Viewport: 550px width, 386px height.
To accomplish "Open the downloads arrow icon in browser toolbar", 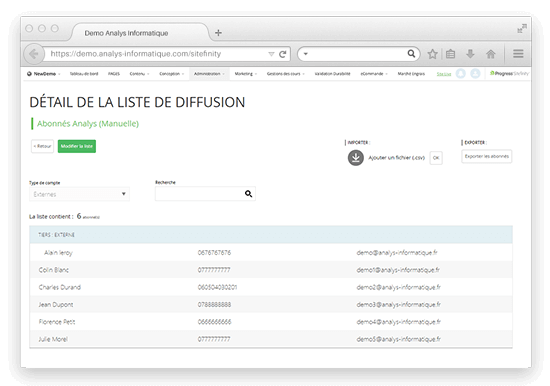I will 470,54.
